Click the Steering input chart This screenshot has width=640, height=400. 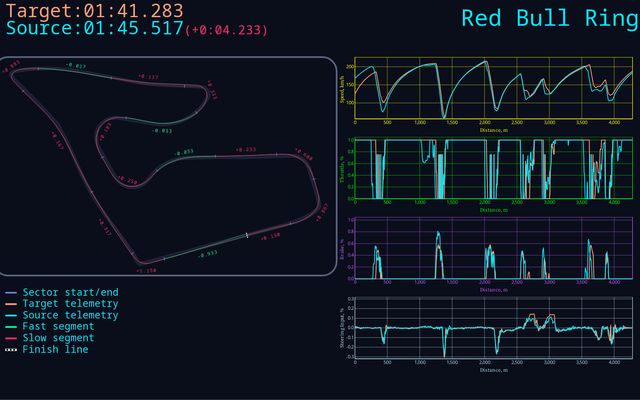click(x=491, y=327)
